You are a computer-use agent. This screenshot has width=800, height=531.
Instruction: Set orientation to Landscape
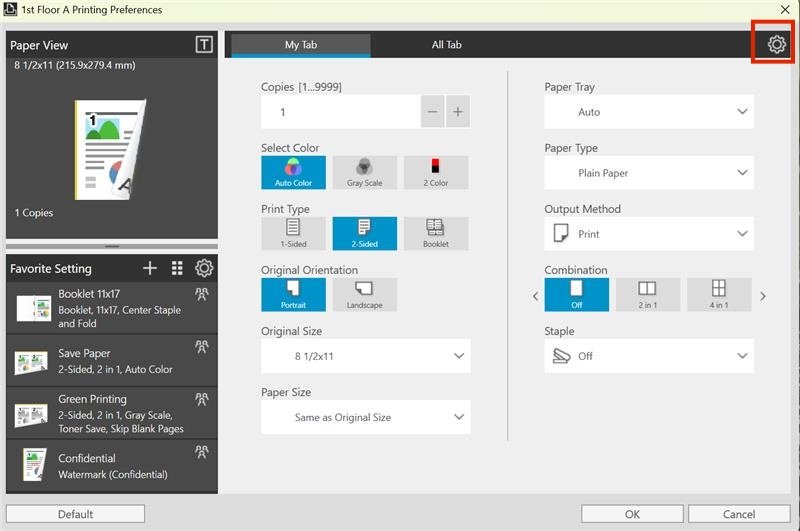tap(364, 294)
